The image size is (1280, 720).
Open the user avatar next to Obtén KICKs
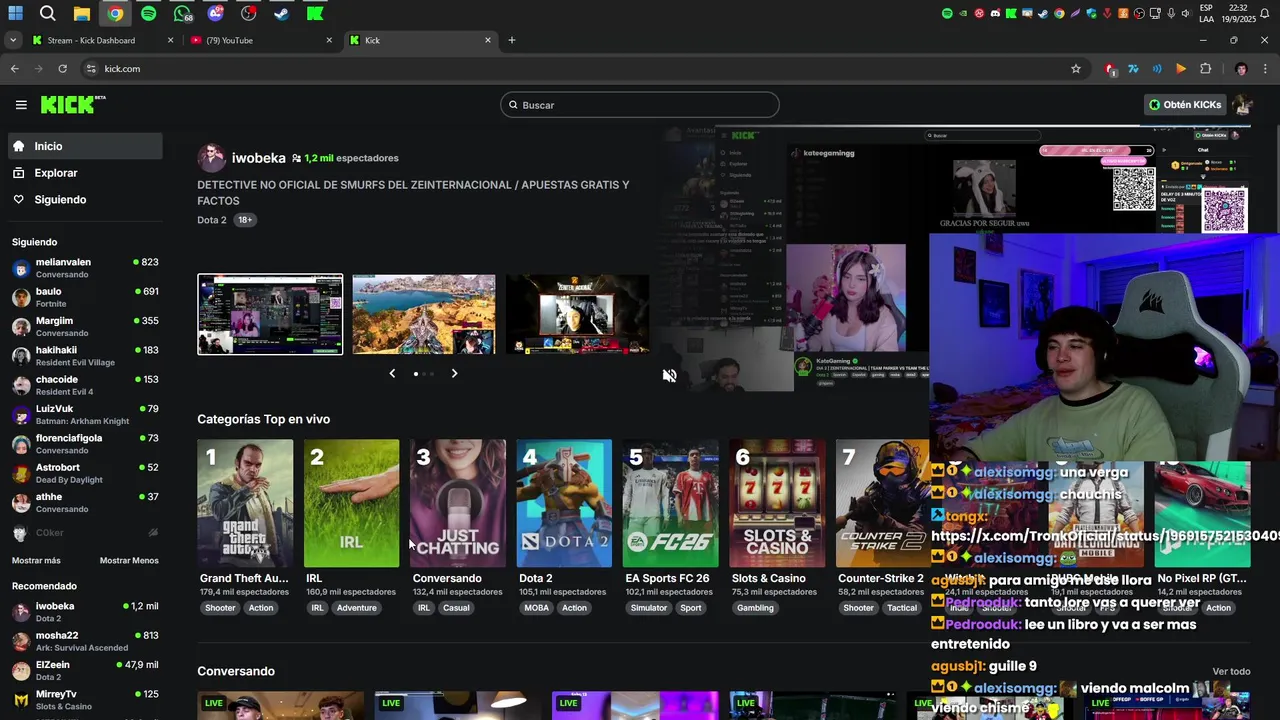tap(1242, 104)
